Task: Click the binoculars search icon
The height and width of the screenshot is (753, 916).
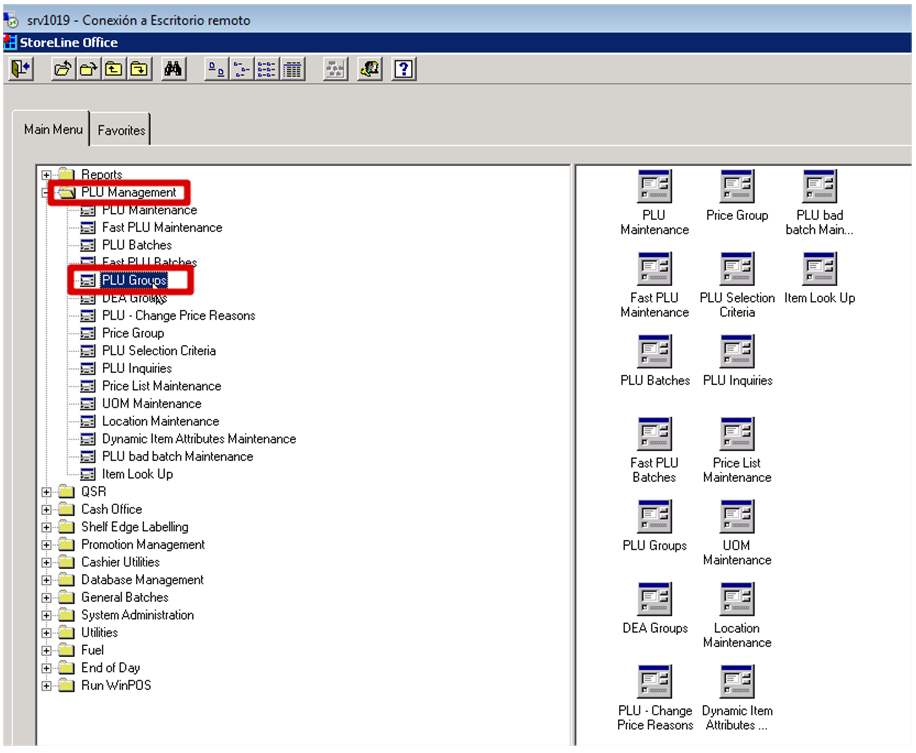Action: [x=173, y=69]
